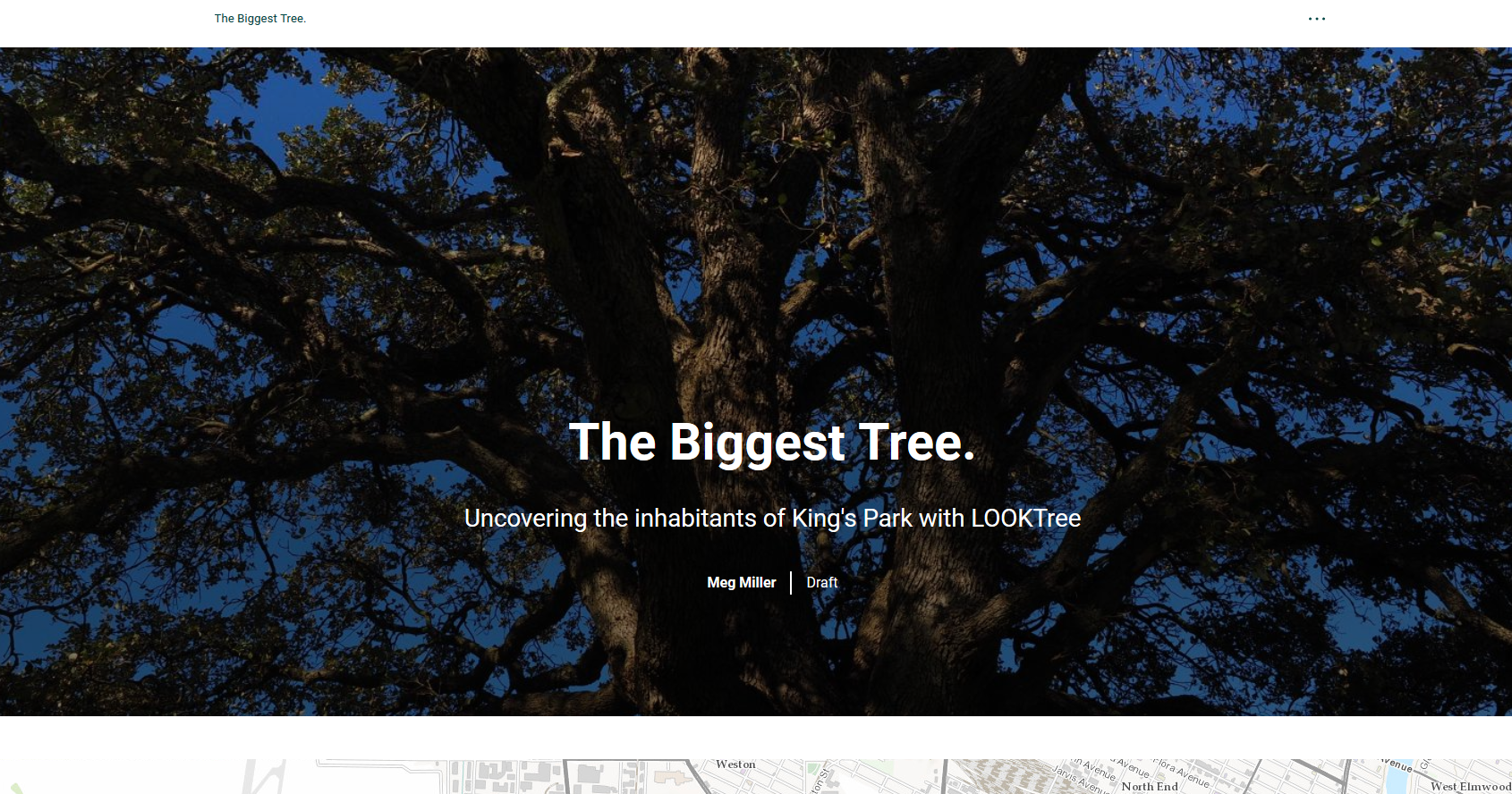Click the small green park patch near Weston
The image size is (1512, 794).
(x=813, y=769)
